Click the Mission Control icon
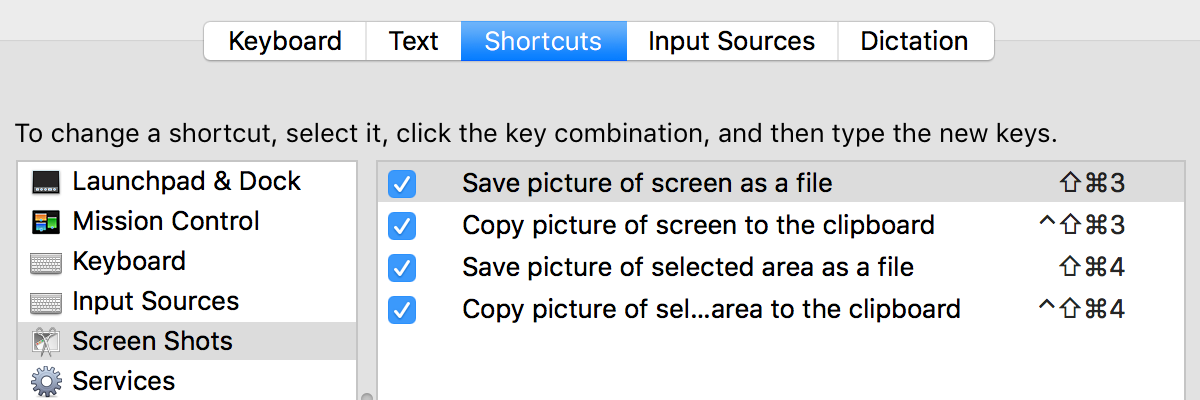The width and height of the screenshot is (1200, 400). pyautogui.click(x=45, y=222)
